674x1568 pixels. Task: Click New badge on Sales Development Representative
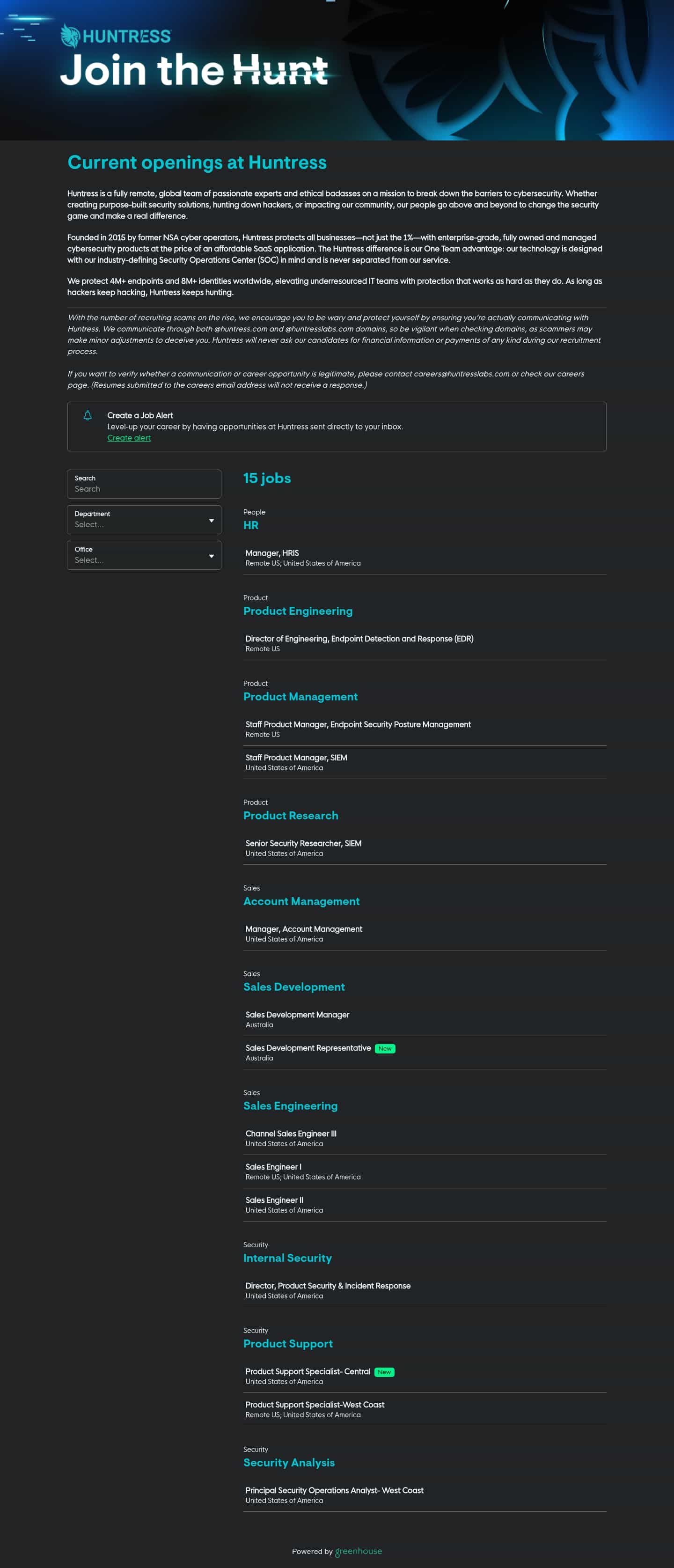click(x=385, y=1048)
